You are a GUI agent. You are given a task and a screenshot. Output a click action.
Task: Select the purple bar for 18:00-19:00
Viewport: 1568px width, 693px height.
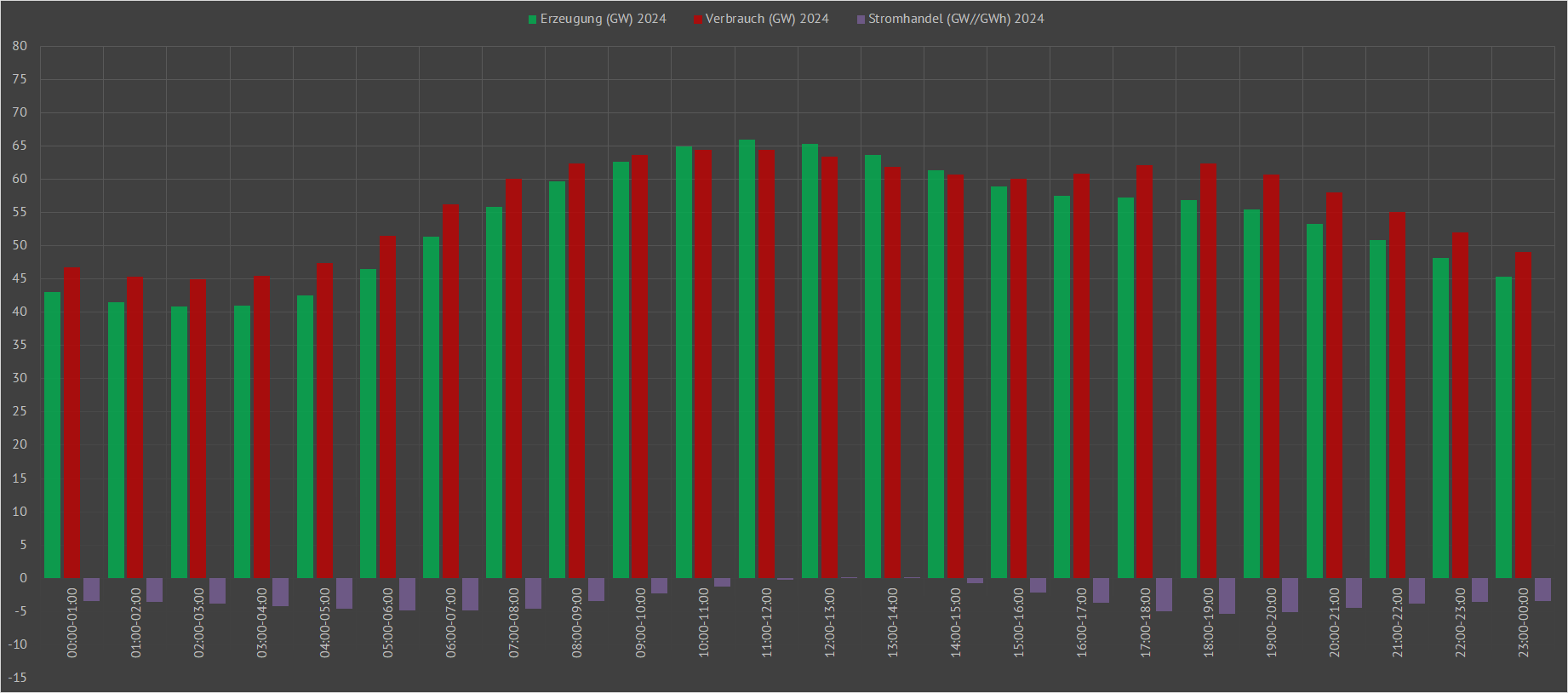point(1227,596)
